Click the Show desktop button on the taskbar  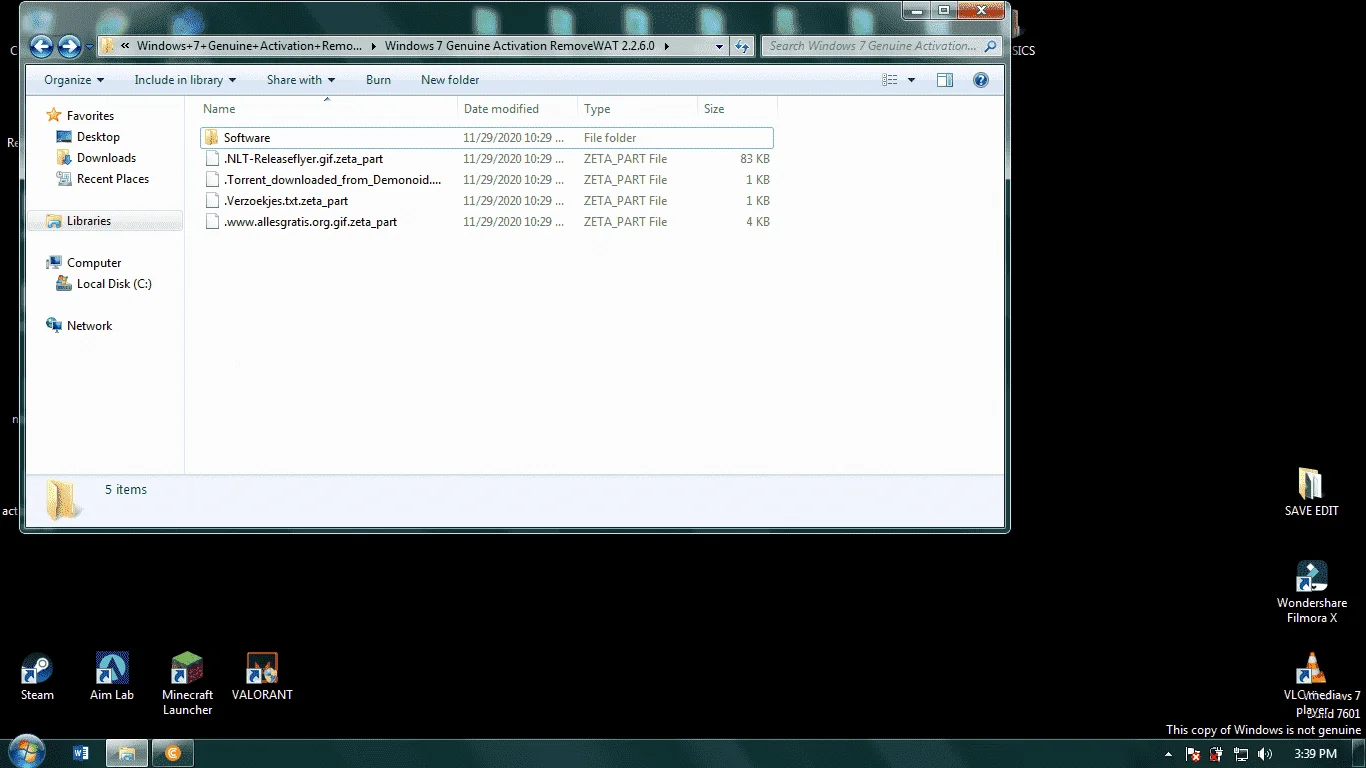[x=1359, y=754]
